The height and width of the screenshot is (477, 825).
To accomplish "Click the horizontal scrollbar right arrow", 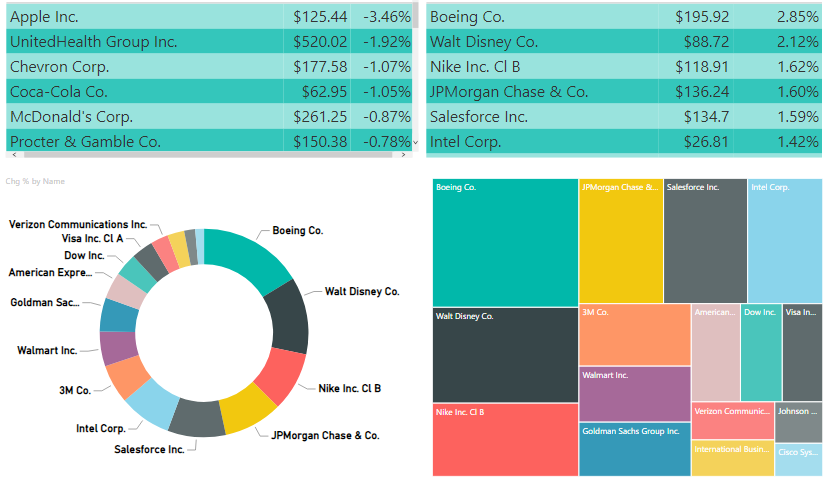I will (404, 155).
